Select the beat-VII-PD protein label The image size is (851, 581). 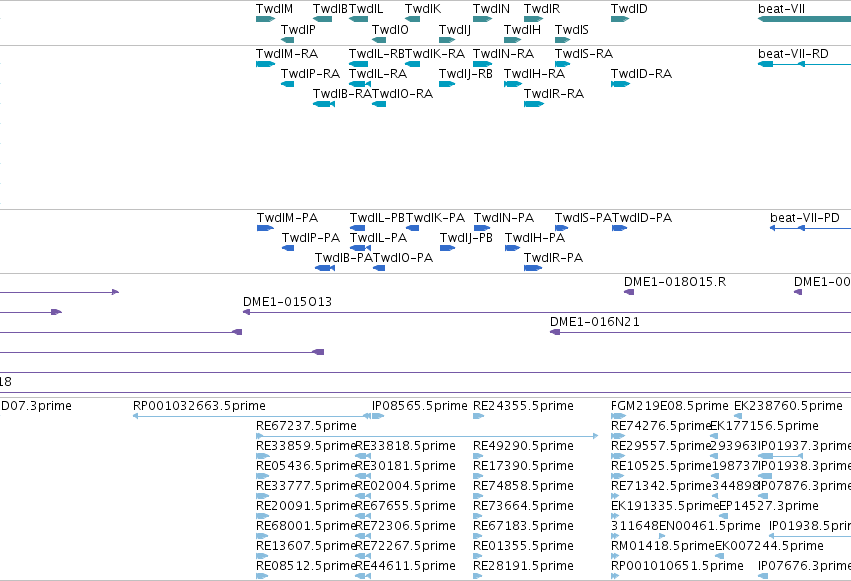(x=805, y=218)
